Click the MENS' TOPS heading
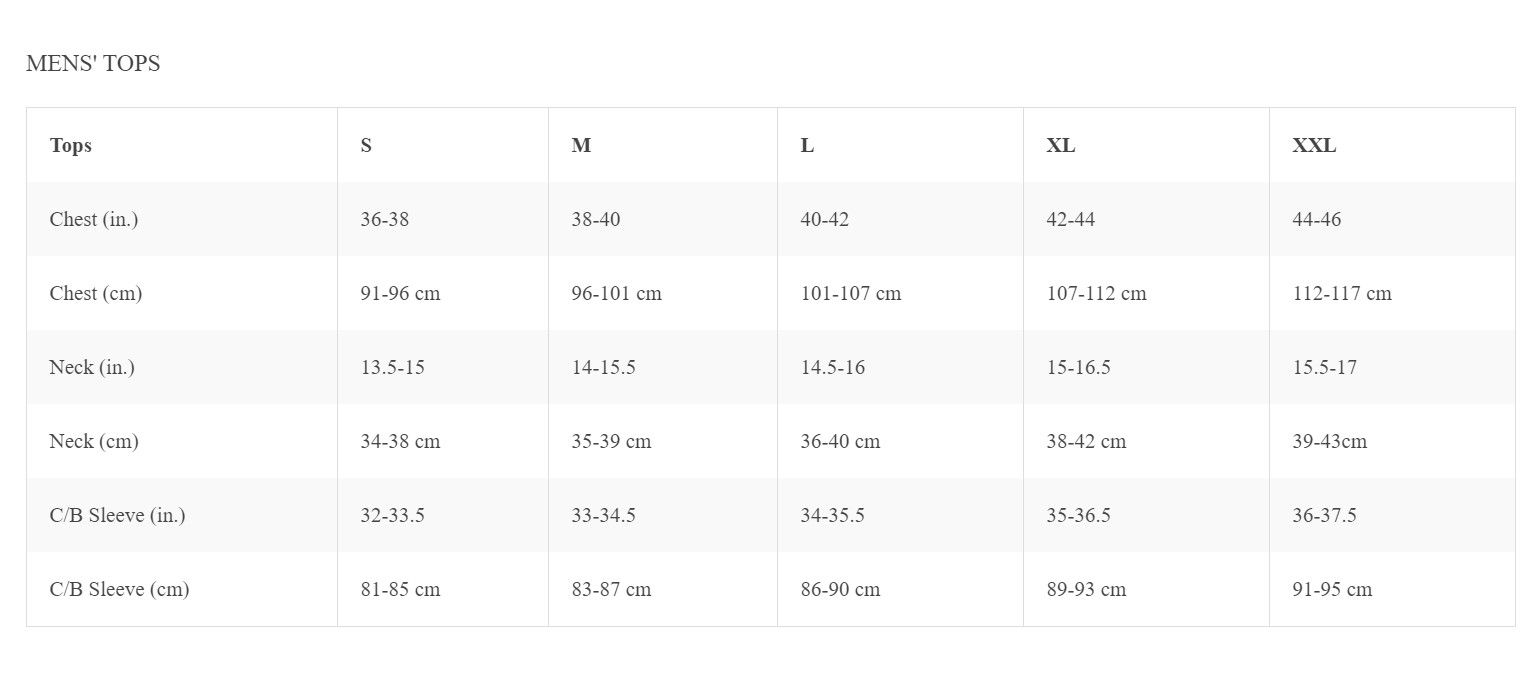 [x=93, y=63]
